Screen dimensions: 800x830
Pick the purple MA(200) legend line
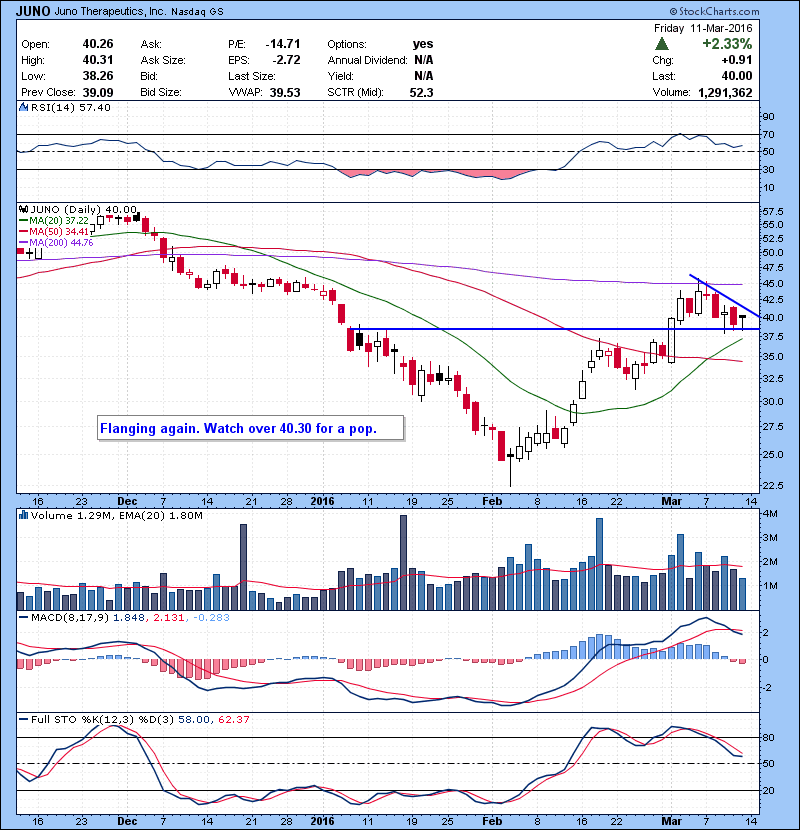(23, 243)
